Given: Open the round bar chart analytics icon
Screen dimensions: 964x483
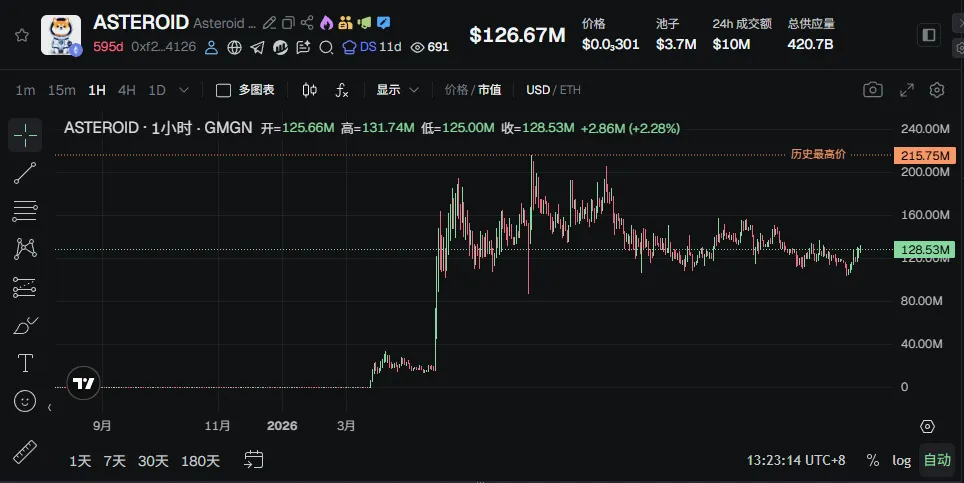Looking at the screenshot, I should point(280,47).
